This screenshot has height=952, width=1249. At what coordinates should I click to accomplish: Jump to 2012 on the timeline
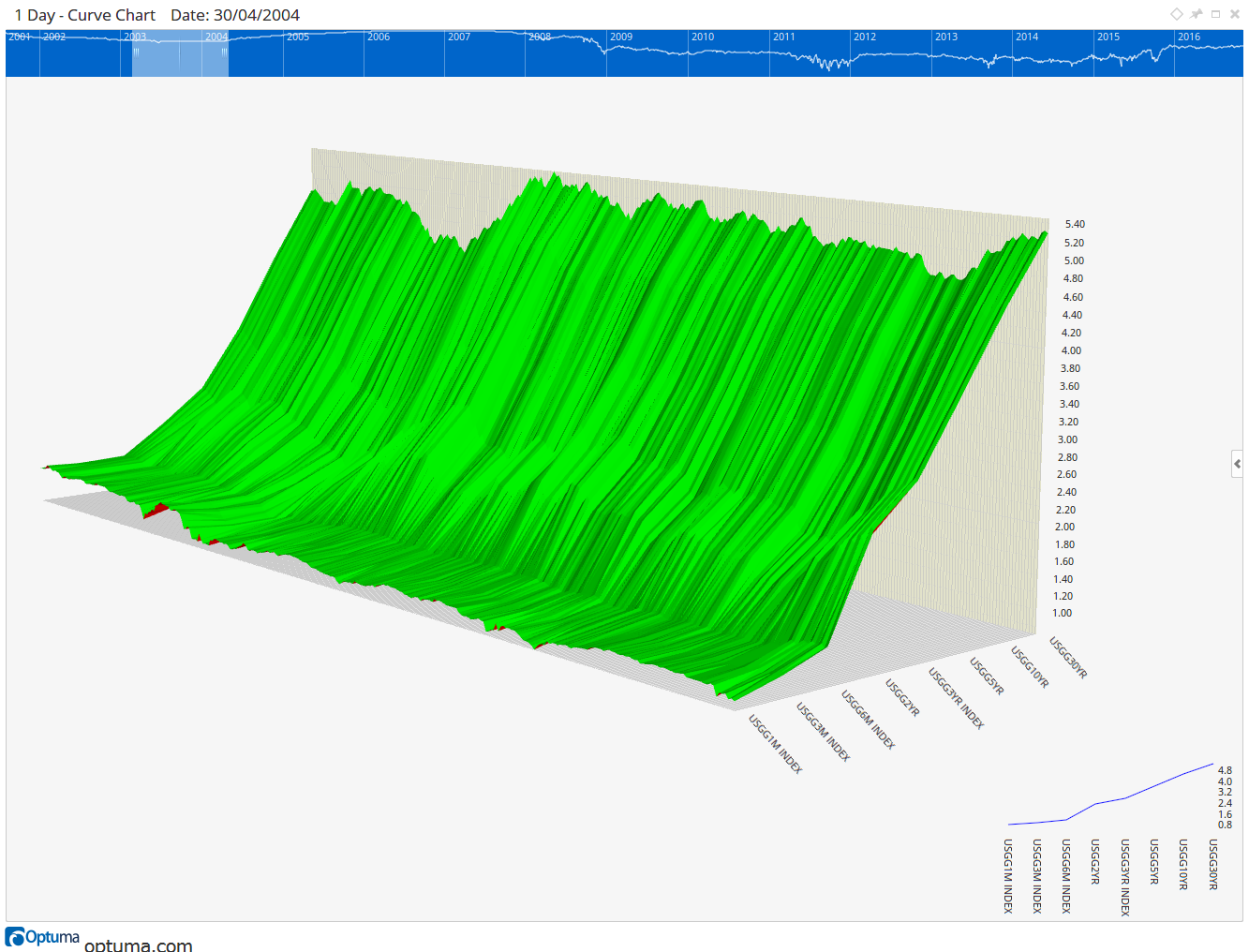click(x=865, y=37)
